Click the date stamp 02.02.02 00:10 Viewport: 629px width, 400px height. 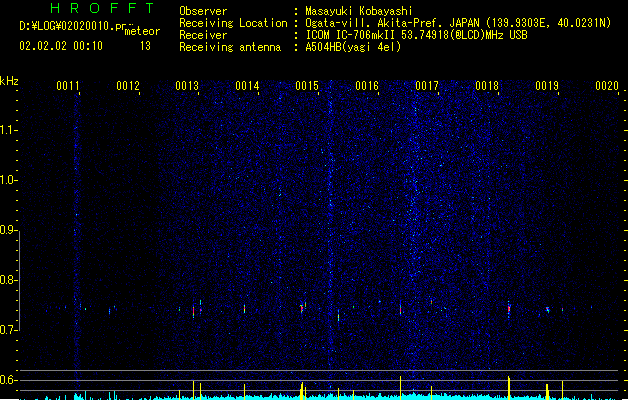[x=61, y=46]
